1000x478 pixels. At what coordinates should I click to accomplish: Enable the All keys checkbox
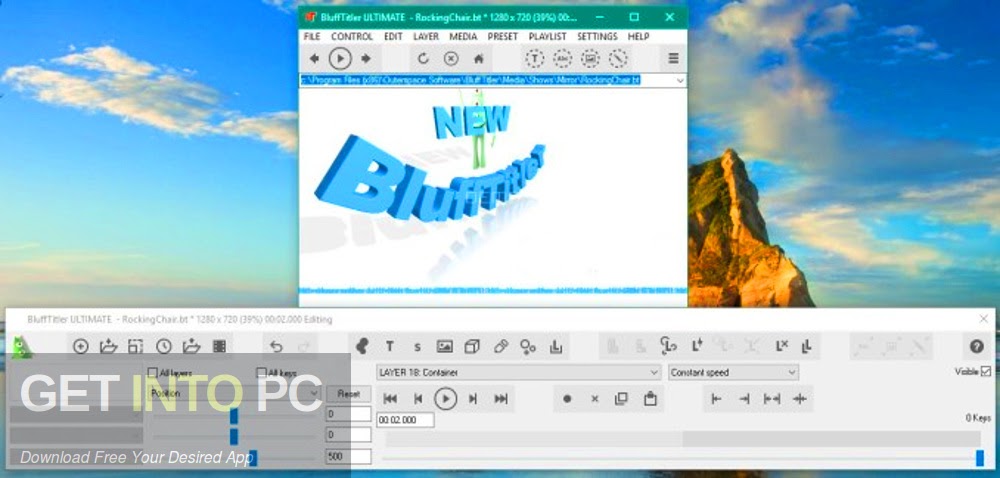tap(261, 372)
